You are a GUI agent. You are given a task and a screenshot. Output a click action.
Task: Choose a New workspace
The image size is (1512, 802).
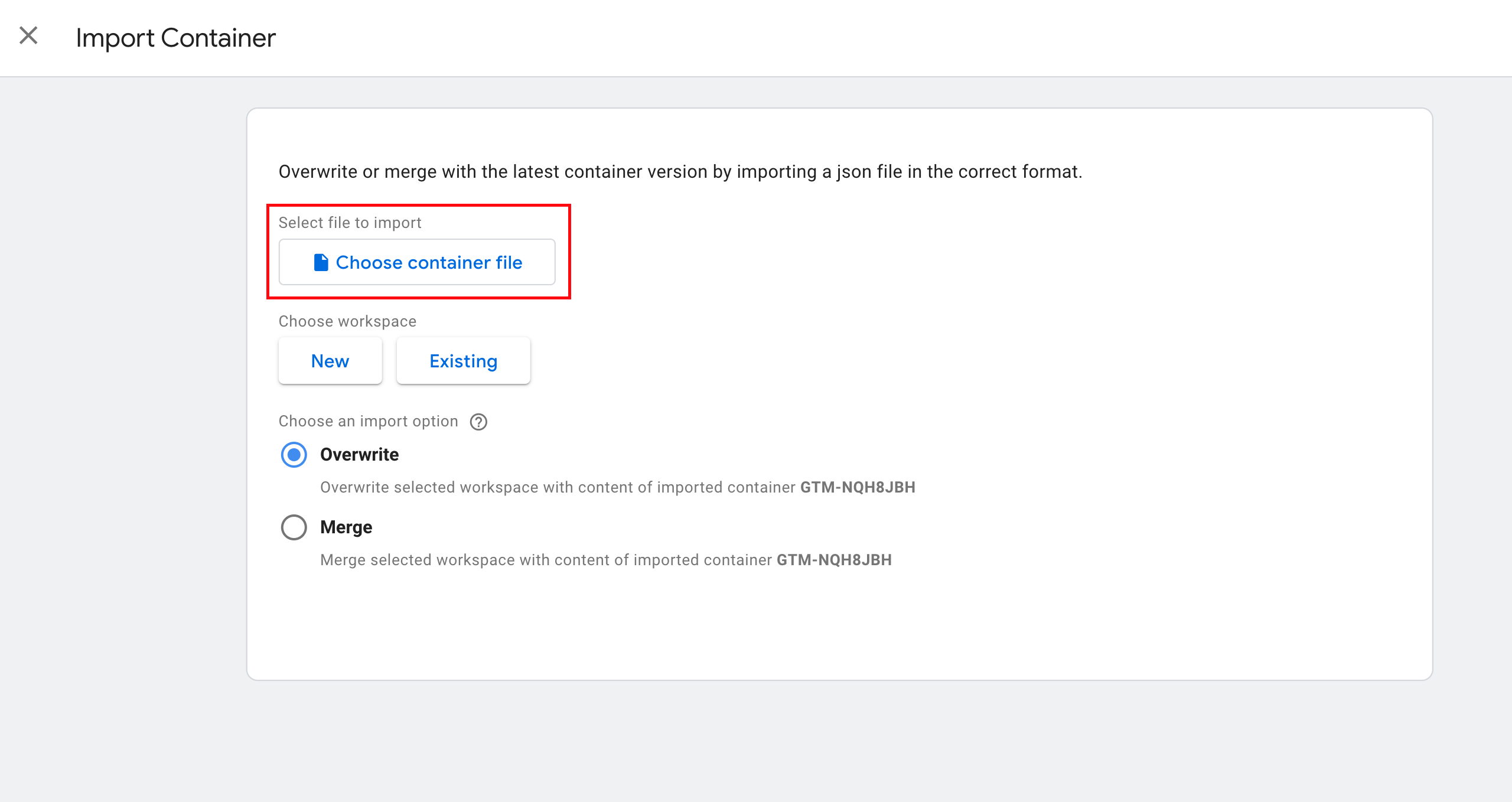[x=330, y=361]
